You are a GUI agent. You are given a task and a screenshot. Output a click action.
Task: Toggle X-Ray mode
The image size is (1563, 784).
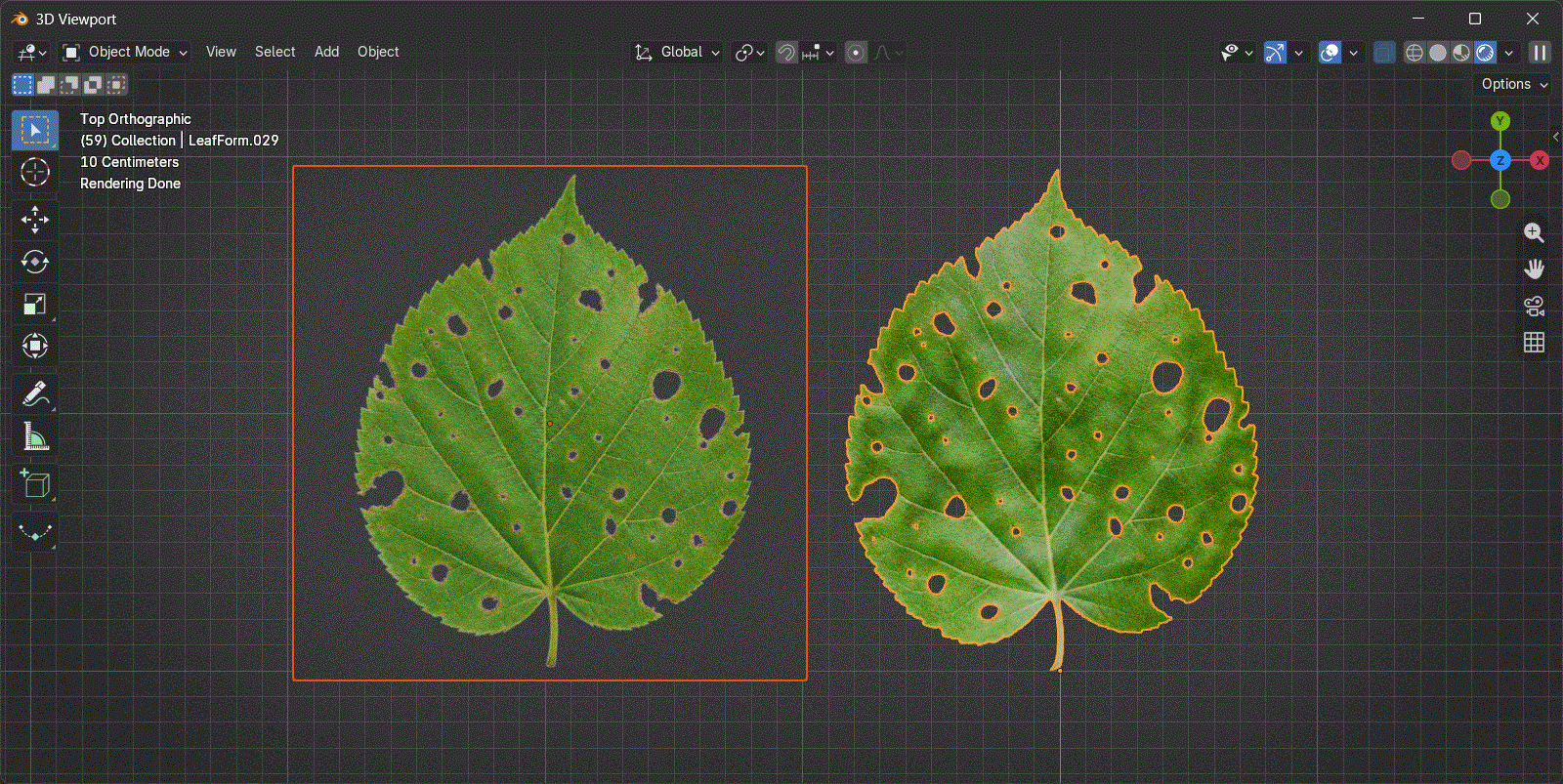[x=1383, y=53]
